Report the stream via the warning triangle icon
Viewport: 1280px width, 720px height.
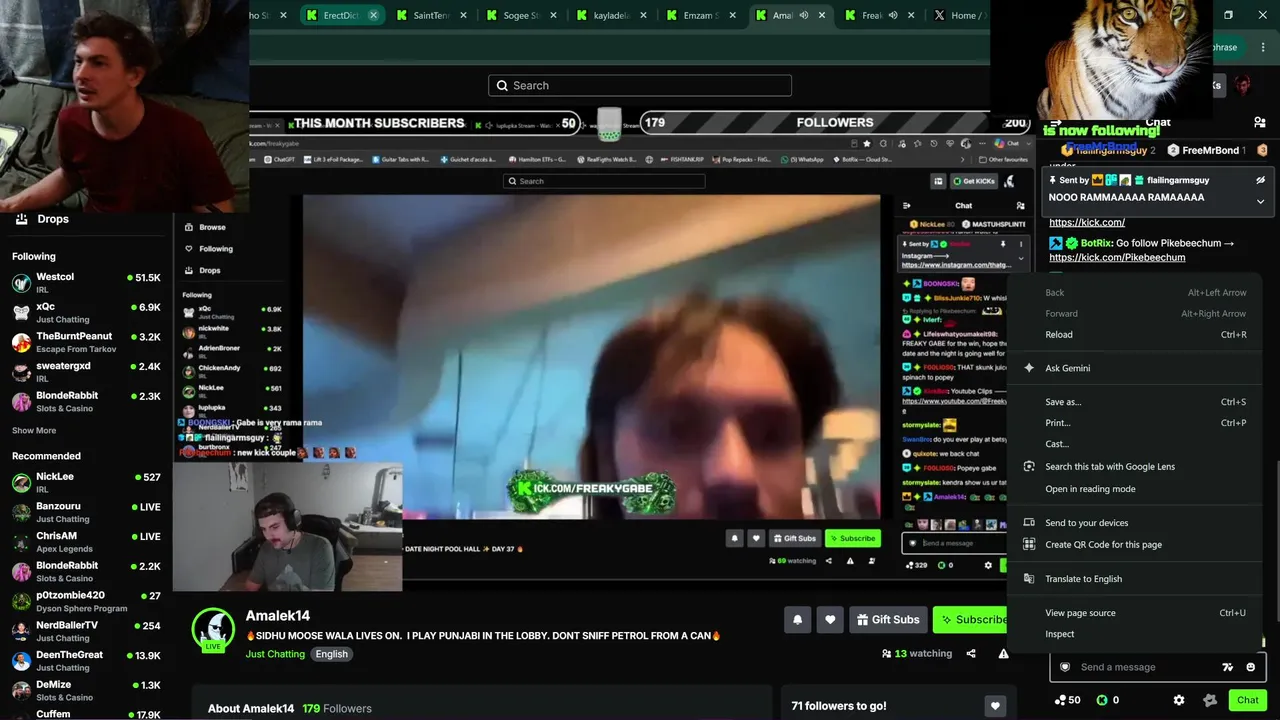pyautogui.click(x=1003, y=654)
